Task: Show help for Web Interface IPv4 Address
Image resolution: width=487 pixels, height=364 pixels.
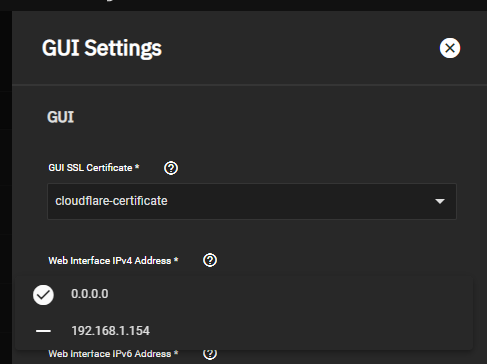Action: coord(210,260)
